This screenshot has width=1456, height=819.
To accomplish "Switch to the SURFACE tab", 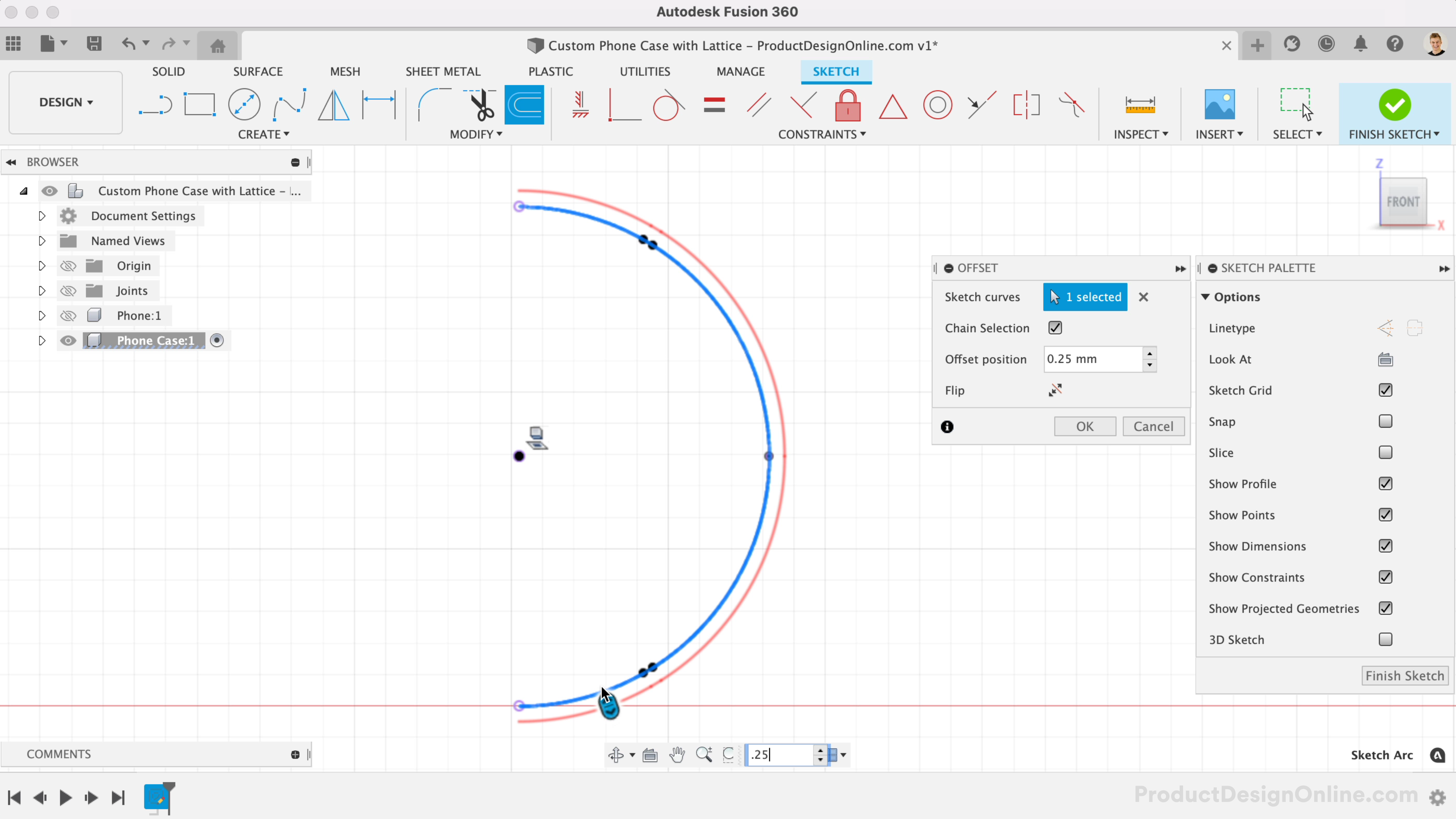I will pyautogui.click(x=257, y=71).
